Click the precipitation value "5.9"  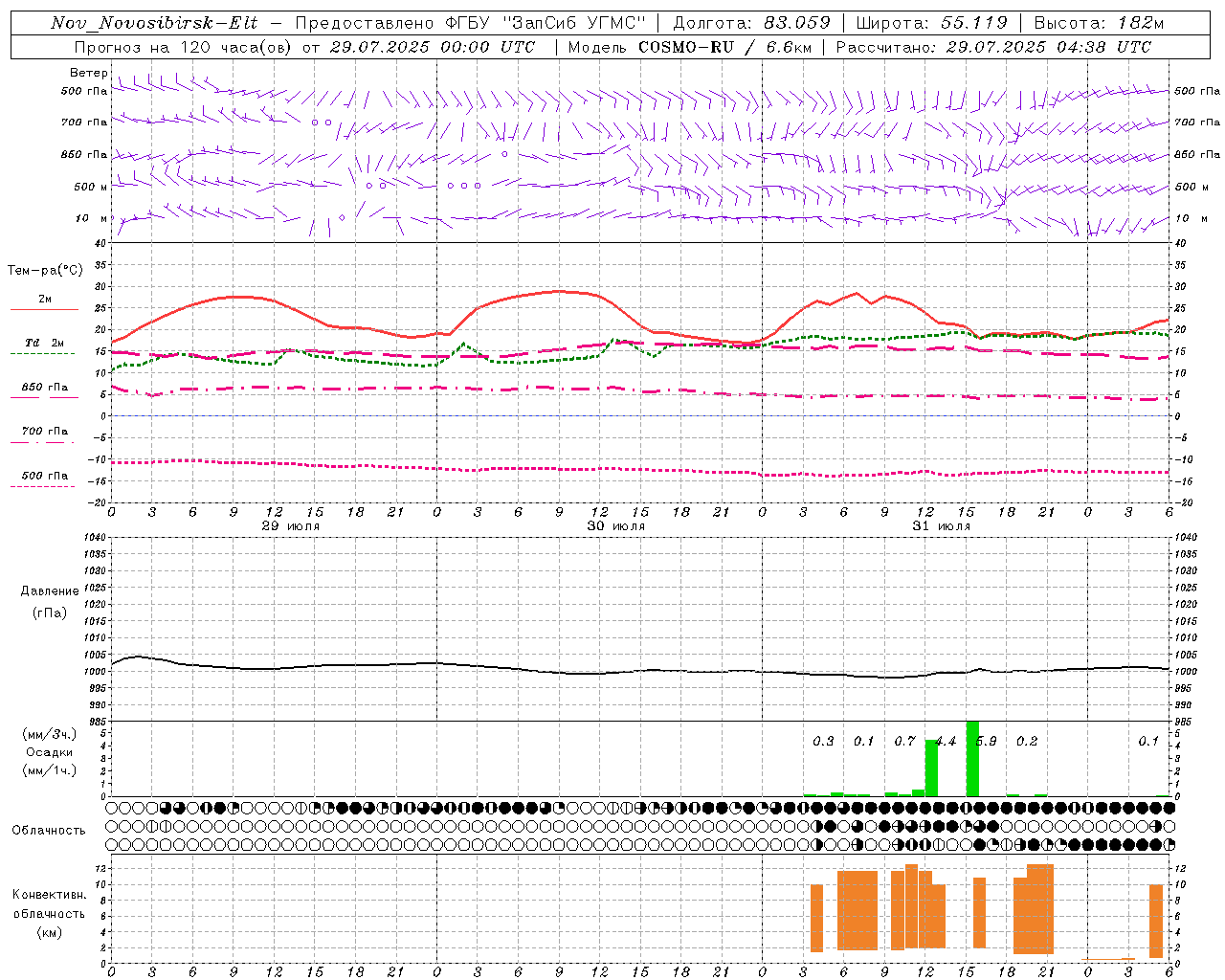click(987, 742)
